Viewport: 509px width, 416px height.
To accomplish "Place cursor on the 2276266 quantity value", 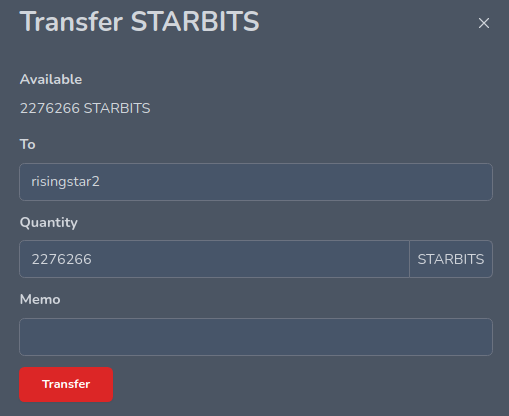I will (x=61, y=259).
